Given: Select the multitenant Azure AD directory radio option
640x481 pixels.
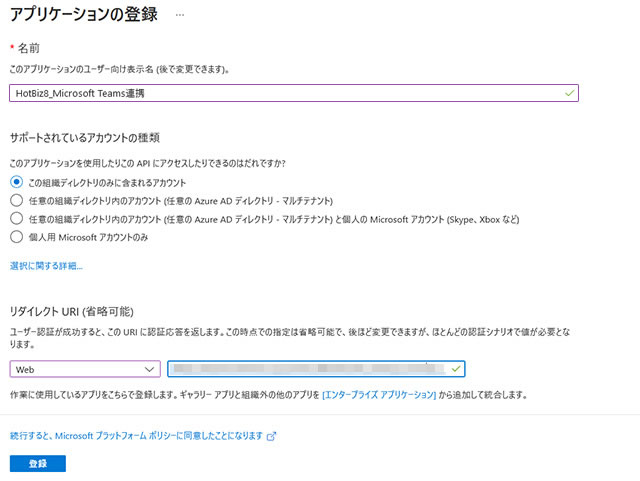Looking at the screenshot, I should click(16, 200).
